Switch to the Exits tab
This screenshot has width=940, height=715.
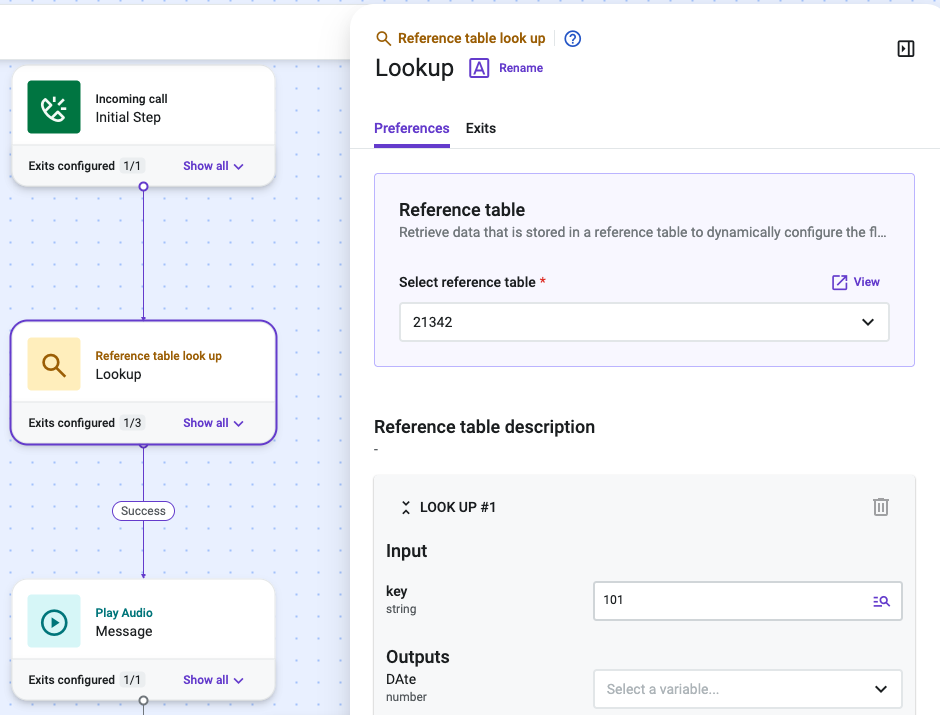click(481, 128)
